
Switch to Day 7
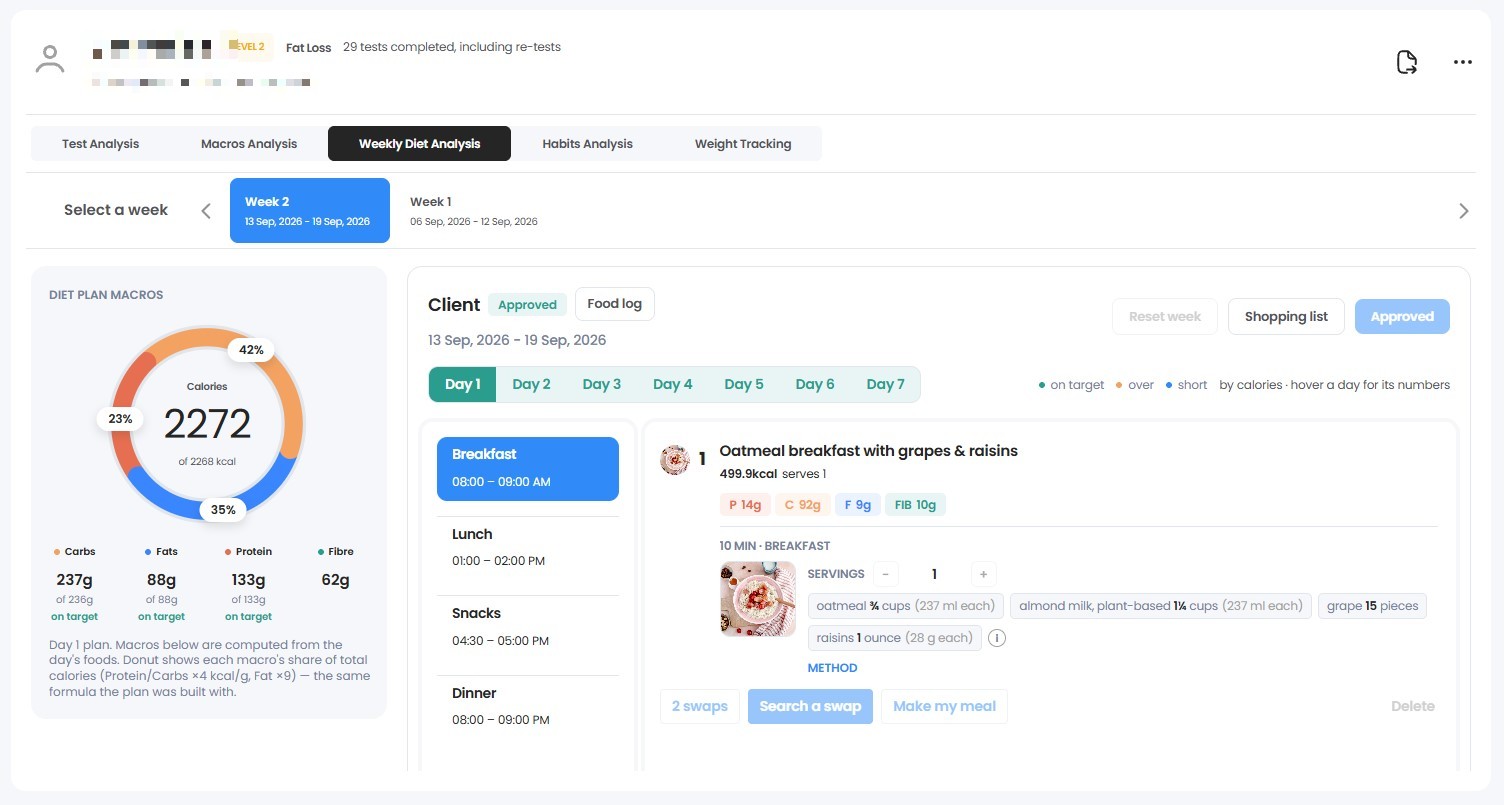pos(886,384)
